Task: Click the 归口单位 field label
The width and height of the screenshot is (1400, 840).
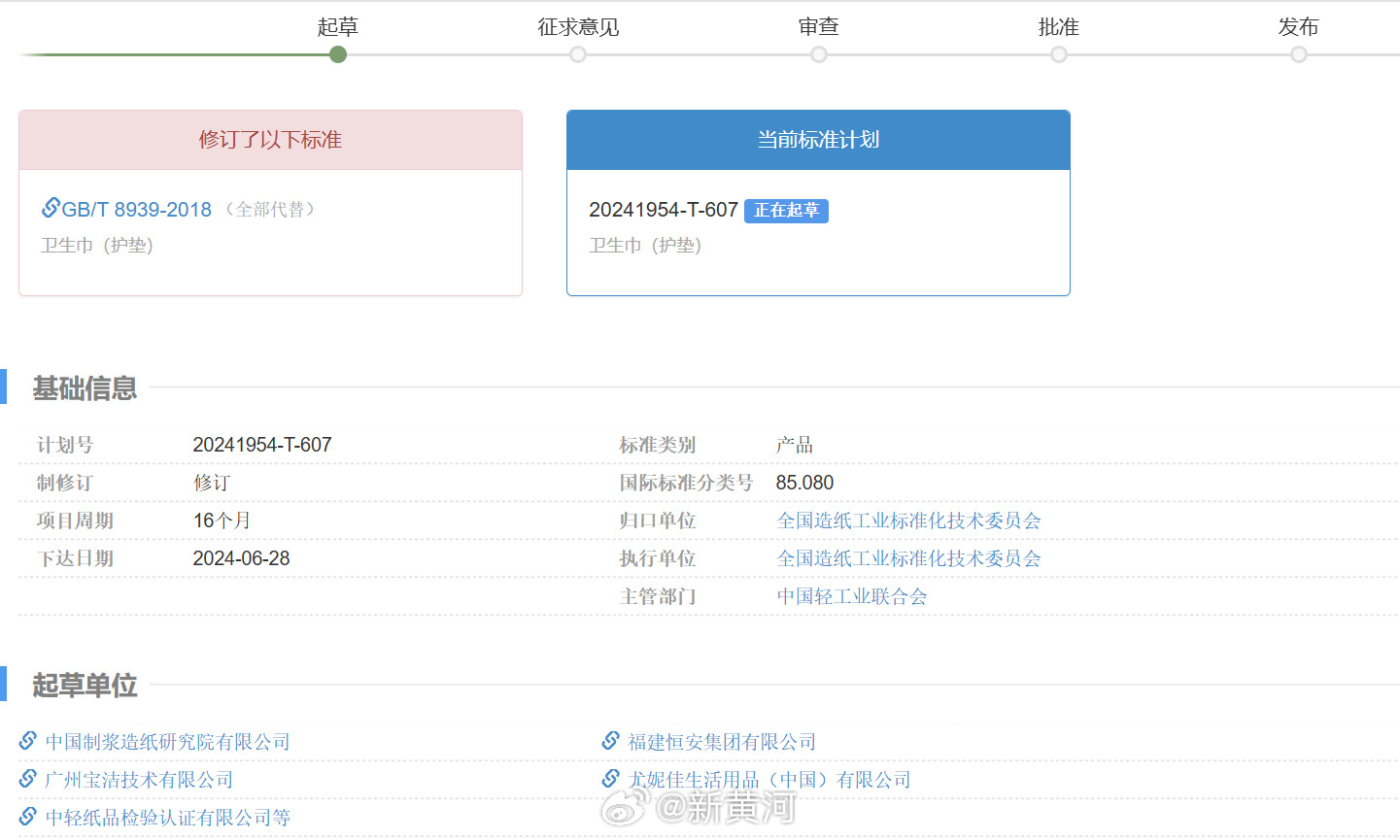Action: pyautogui.click(x=658, y=521)
